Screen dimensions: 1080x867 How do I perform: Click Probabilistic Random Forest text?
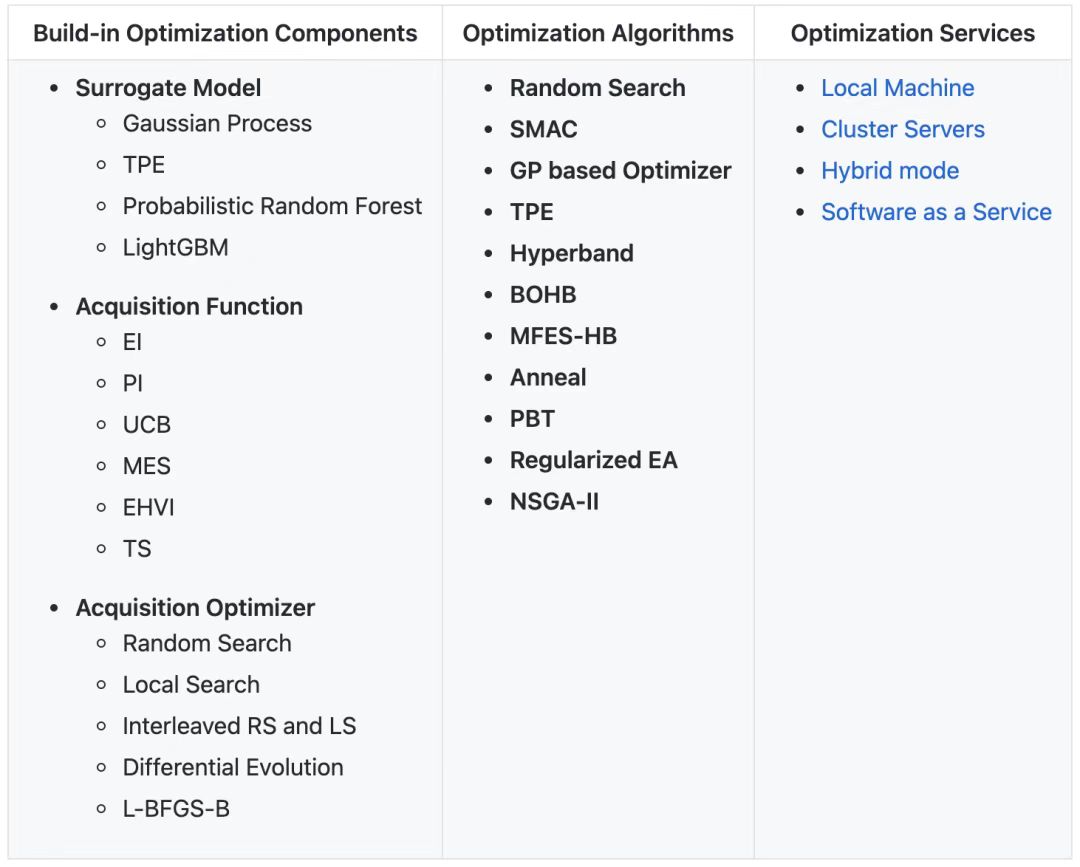coord(272,206)
